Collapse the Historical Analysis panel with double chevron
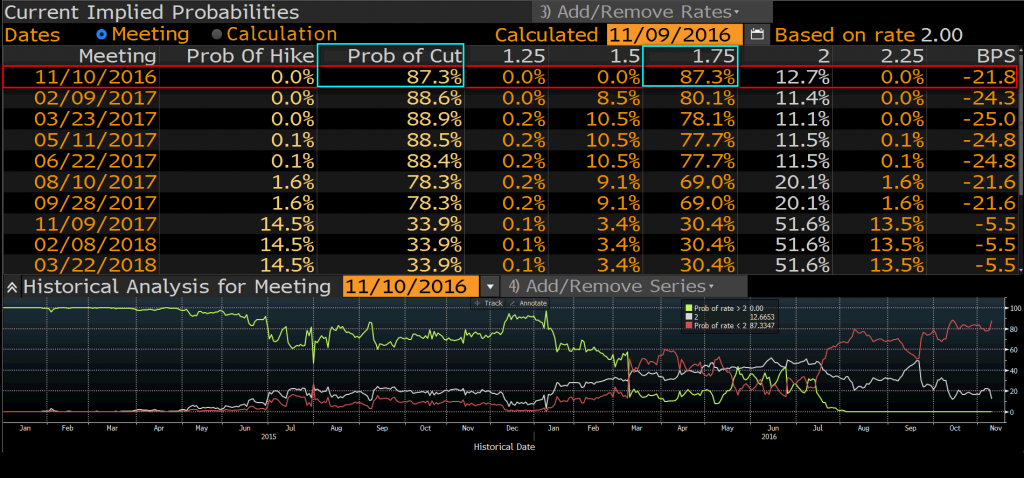1024x478 pixels. 12,287
